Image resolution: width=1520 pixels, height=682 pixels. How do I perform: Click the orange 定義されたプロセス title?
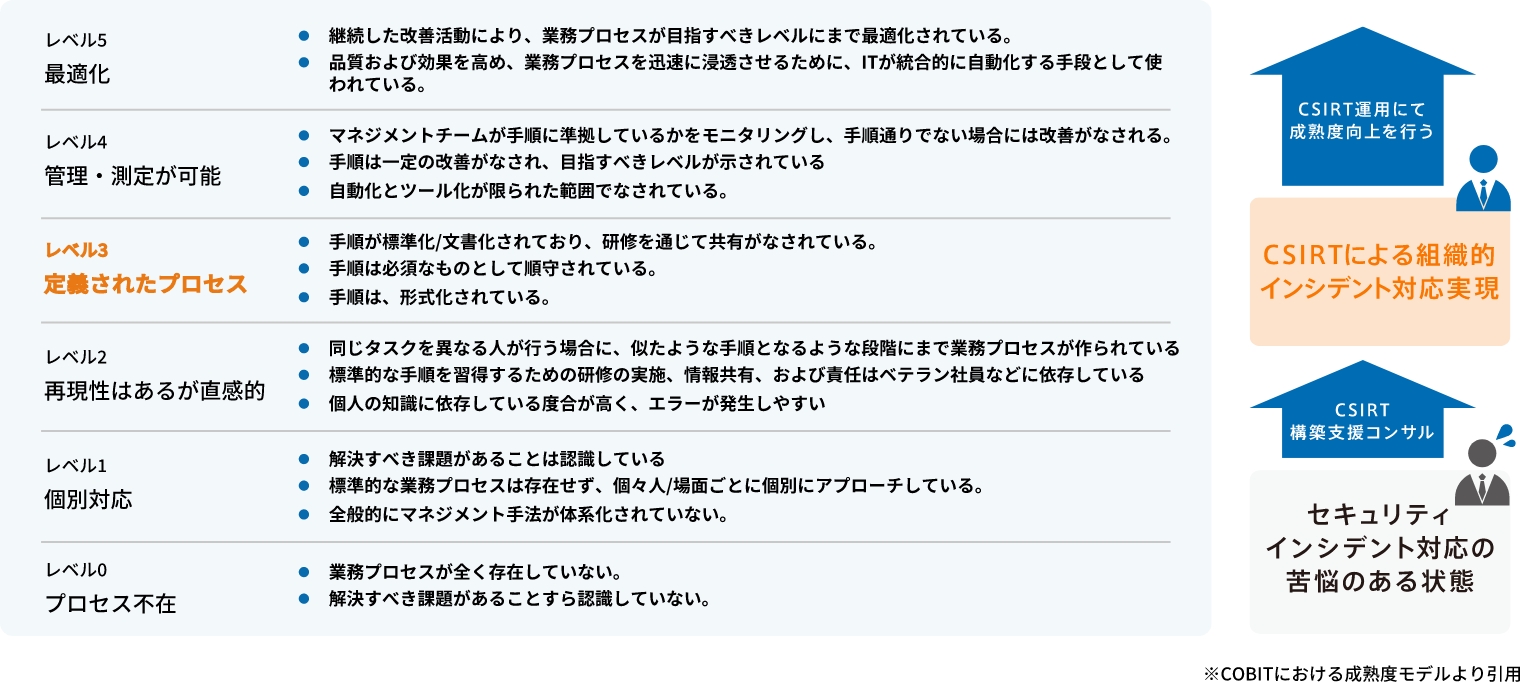(x=145, y=284)
